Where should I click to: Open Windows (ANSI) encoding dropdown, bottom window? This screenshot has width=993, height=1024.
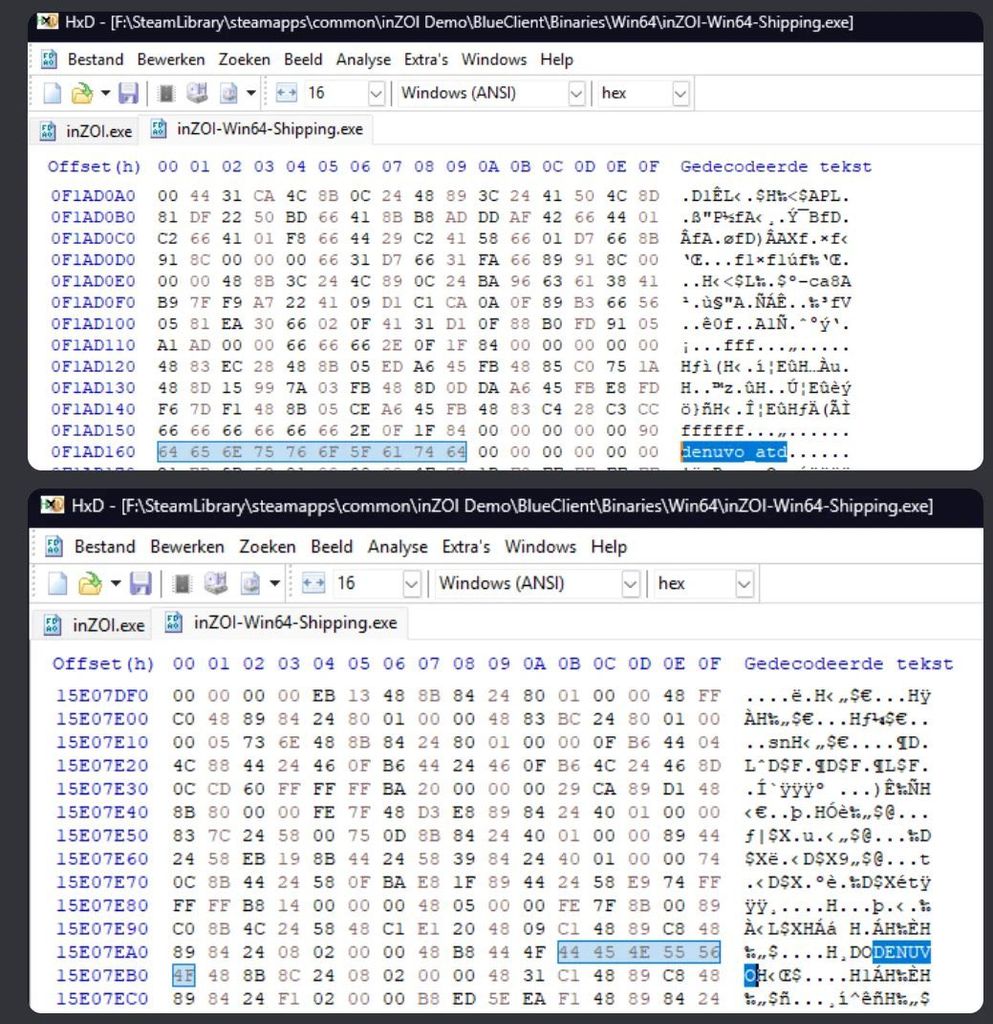coord(630,583)
